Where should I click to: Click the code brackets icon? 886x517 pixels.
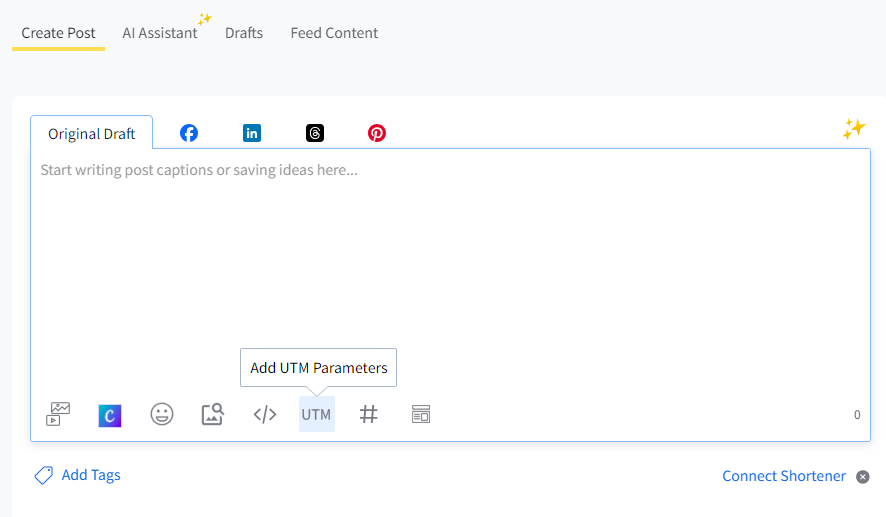265,414
